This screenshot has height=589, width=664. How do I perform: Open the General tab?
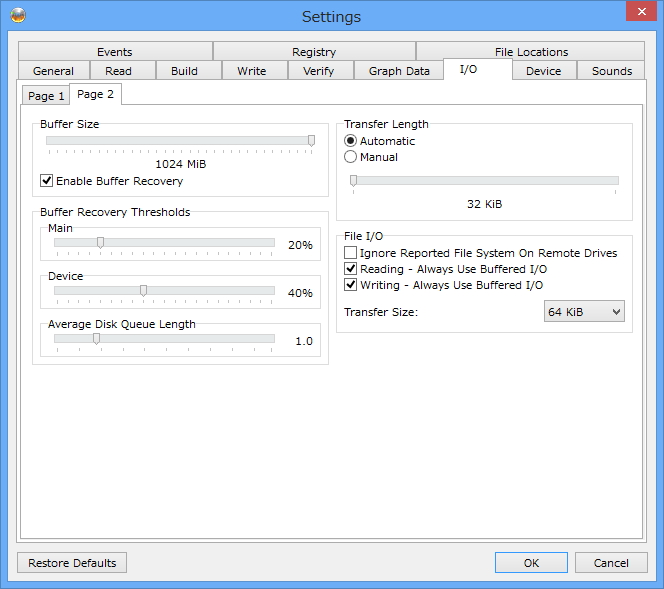click(x=54, y=71)
